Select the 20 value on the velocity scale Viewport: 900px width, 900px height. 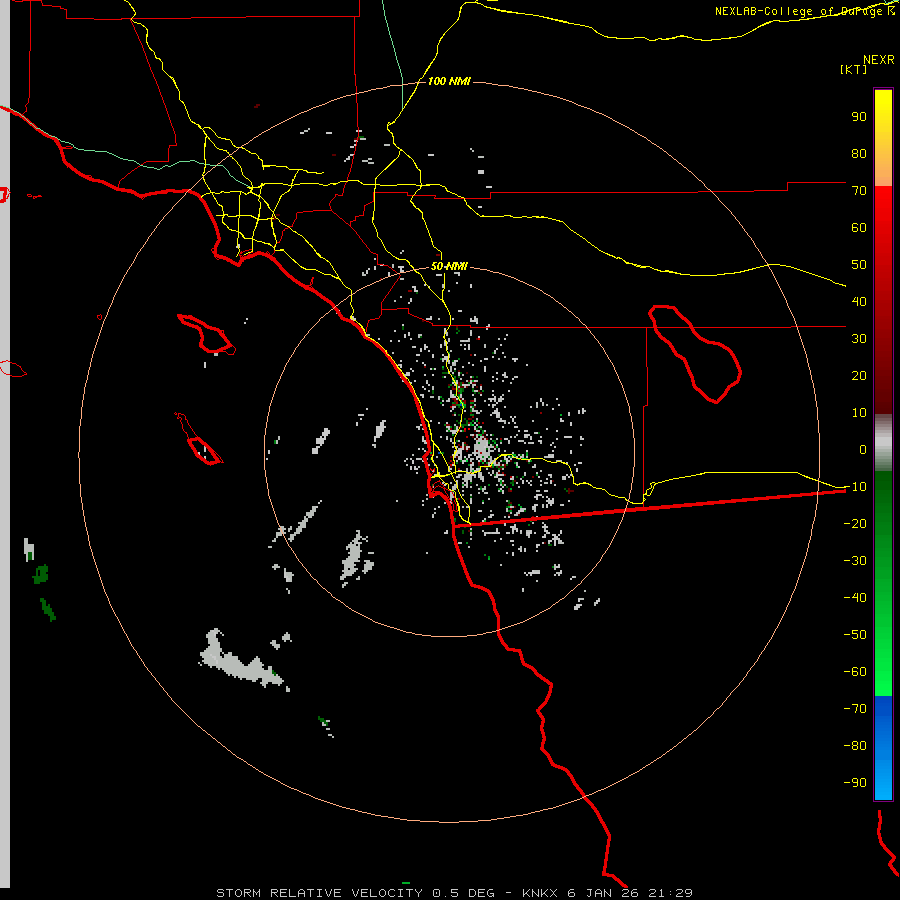[x=859, y=375]
